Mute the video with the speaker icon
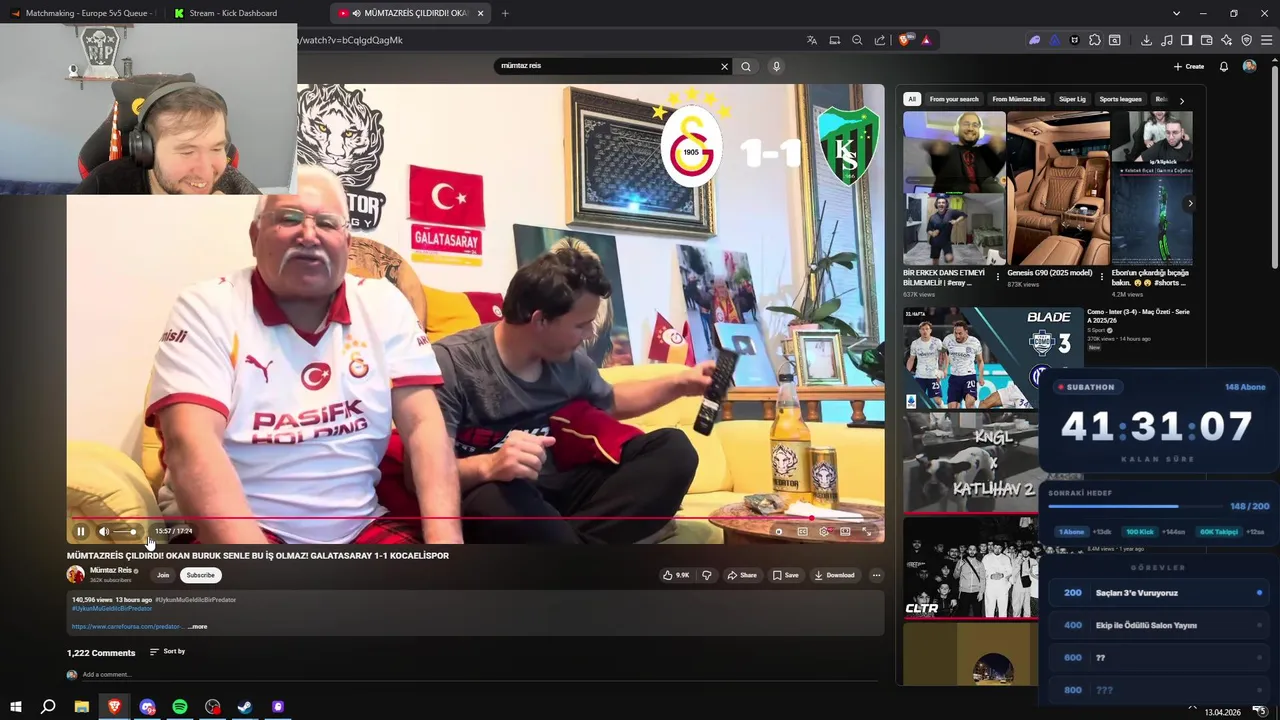Viewport: 1280px width, 720px height. pos(104,531)
